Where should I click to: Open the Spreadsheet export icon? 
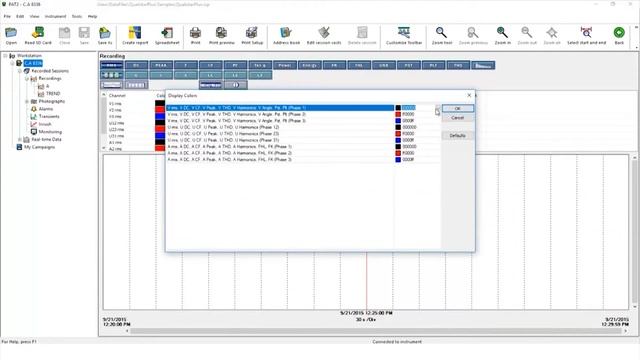(x=167, y=36)
